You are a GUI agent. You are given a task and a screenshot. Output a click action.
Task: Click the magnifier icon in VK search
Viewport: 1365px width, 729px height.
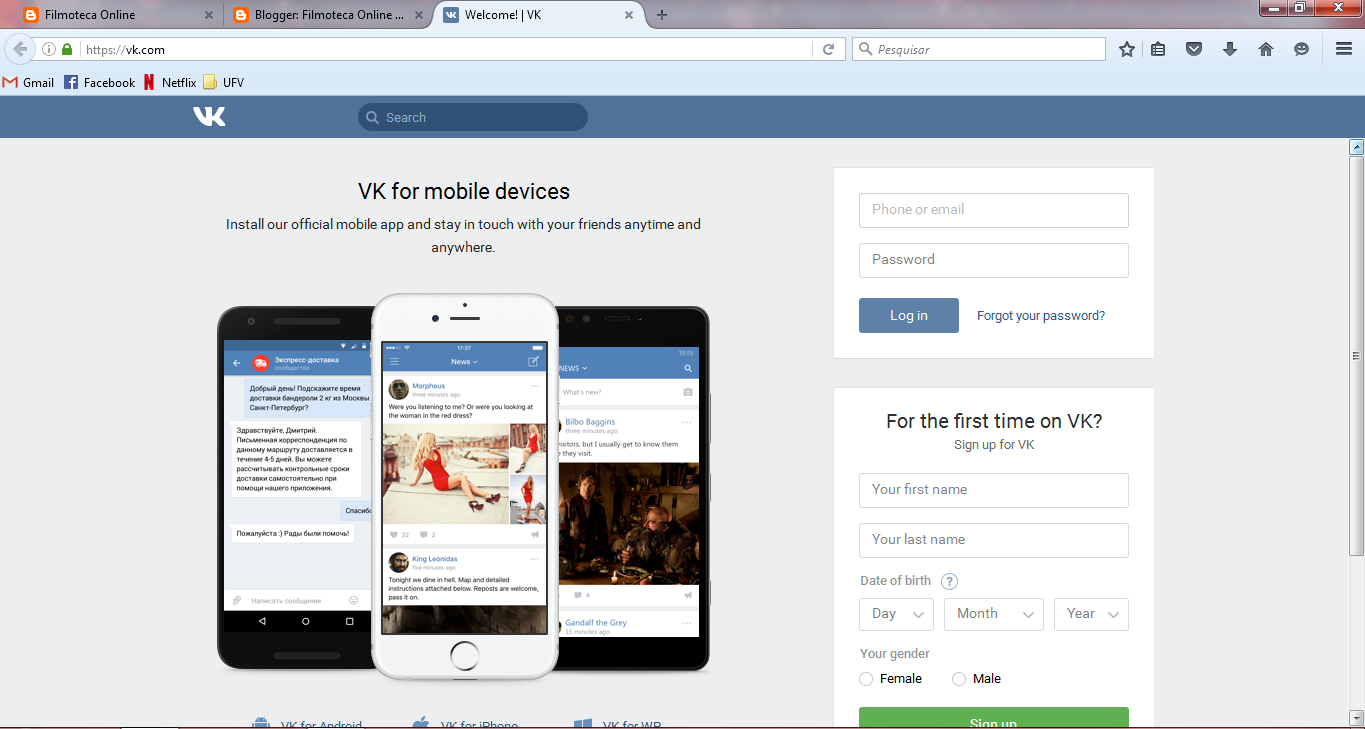pyautogui.click(x=372, y=117)
